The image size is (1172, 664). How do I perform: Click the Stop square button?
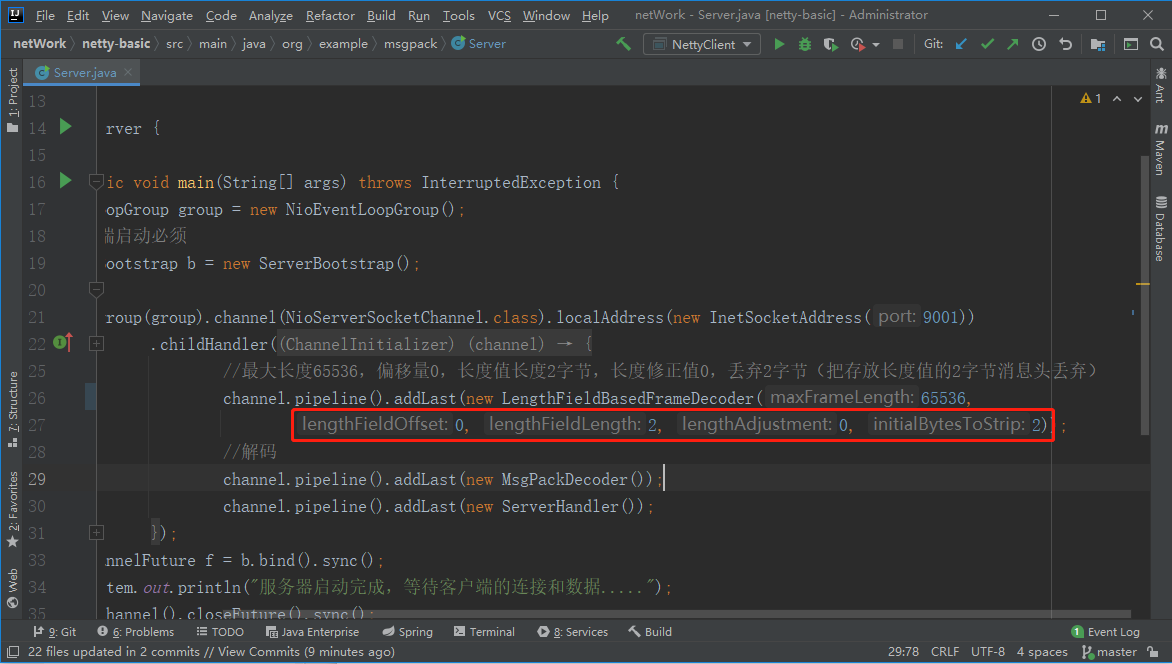coord(898,44)
